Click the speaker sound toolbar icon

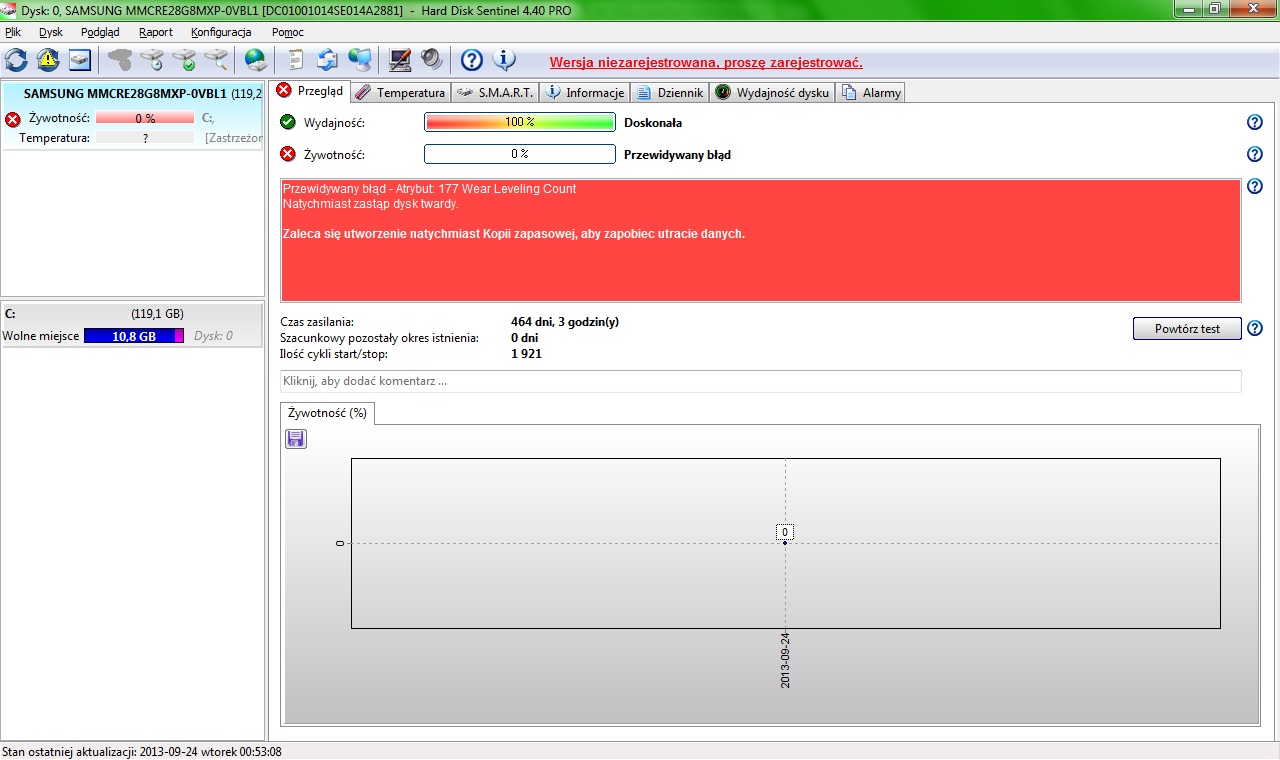pyautogui.click(x=432, y=60)
